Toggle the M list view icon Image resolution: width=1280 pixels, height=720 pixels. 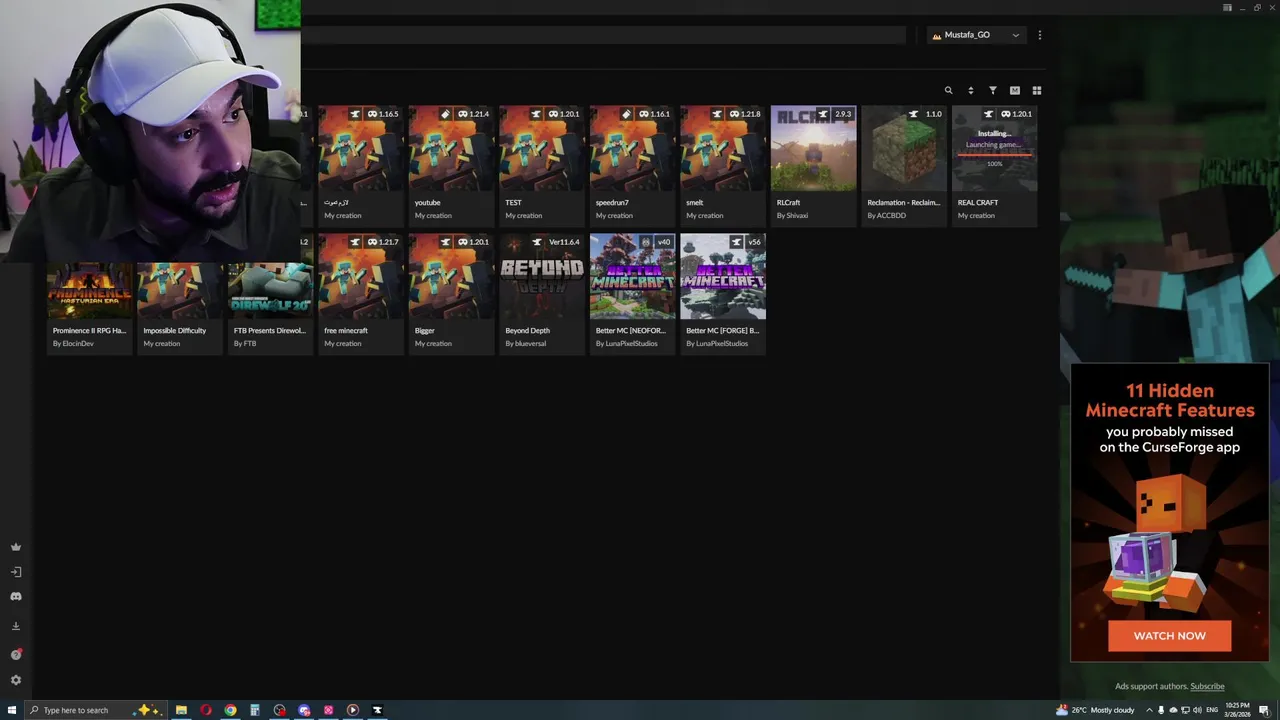point(1015,90)
